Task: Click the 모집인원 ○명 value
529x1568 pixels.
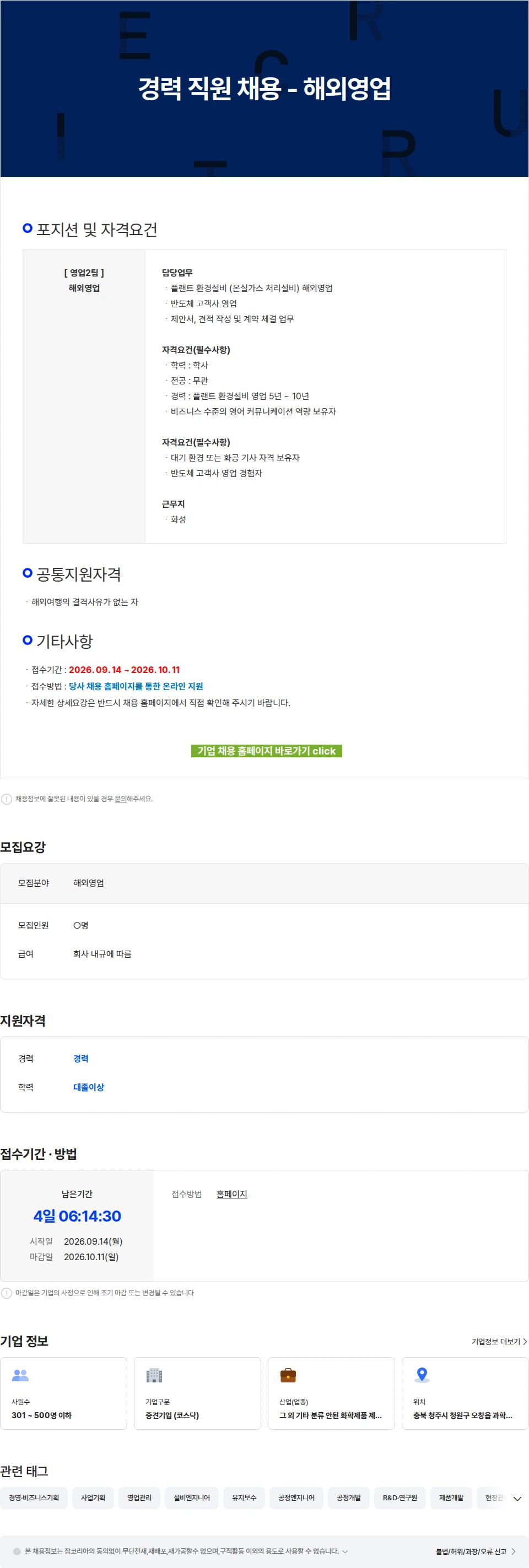Action: pyautogui.click(x=81, y=925)
